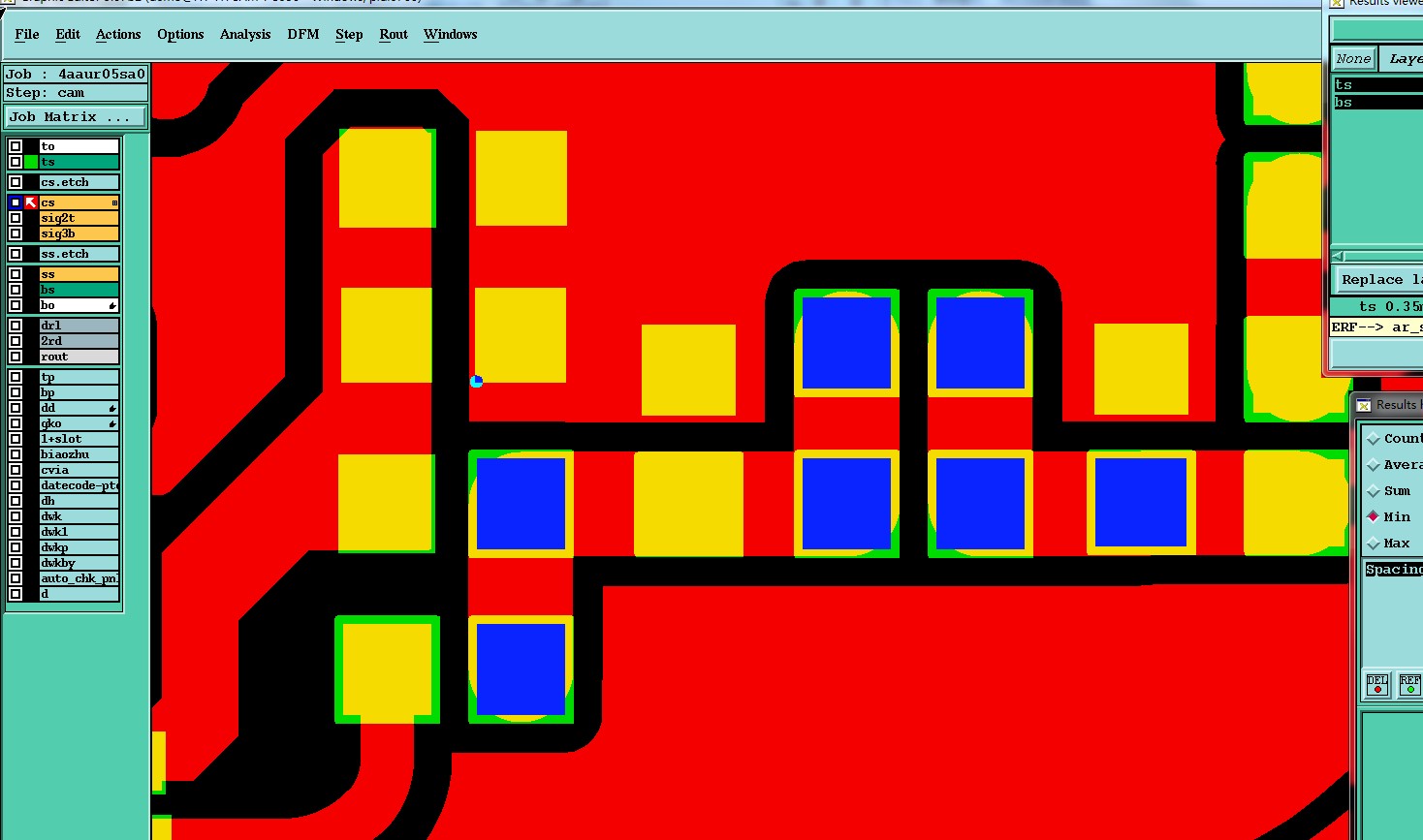Select the auto_chk_pnl layer name

coord(79,578)
